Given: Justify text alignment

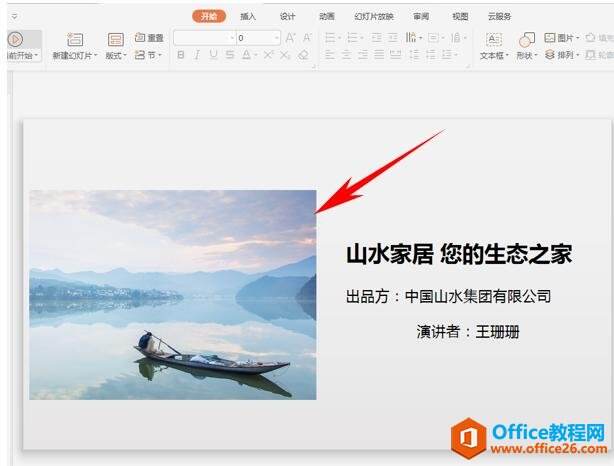Looking at the screenshot, I should [x=379, y=55].
